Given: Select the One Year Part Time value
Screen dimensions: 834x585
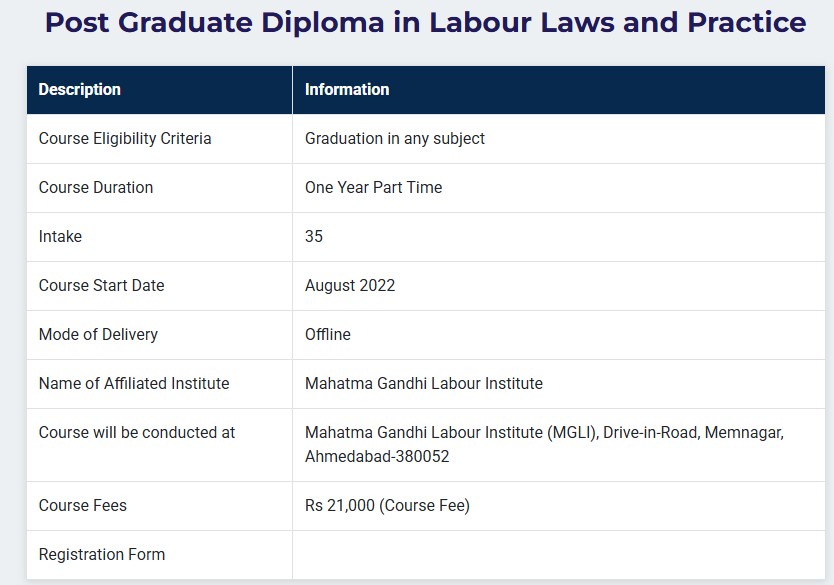Looking at the screenshot, I should tap(373, 187).
